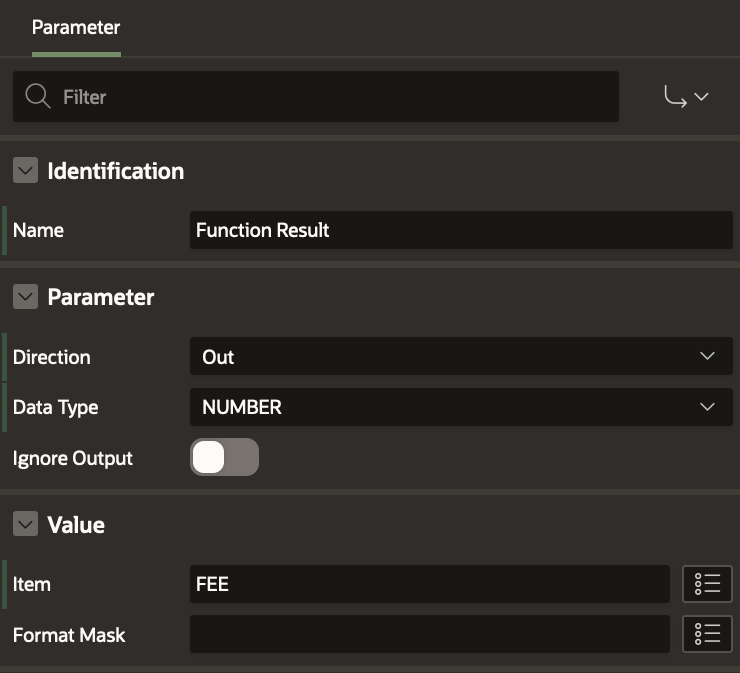The height and width of the screenshot is (673, 740).
Task: Click the Name field containing Function Result
Action: coord(460,230)
